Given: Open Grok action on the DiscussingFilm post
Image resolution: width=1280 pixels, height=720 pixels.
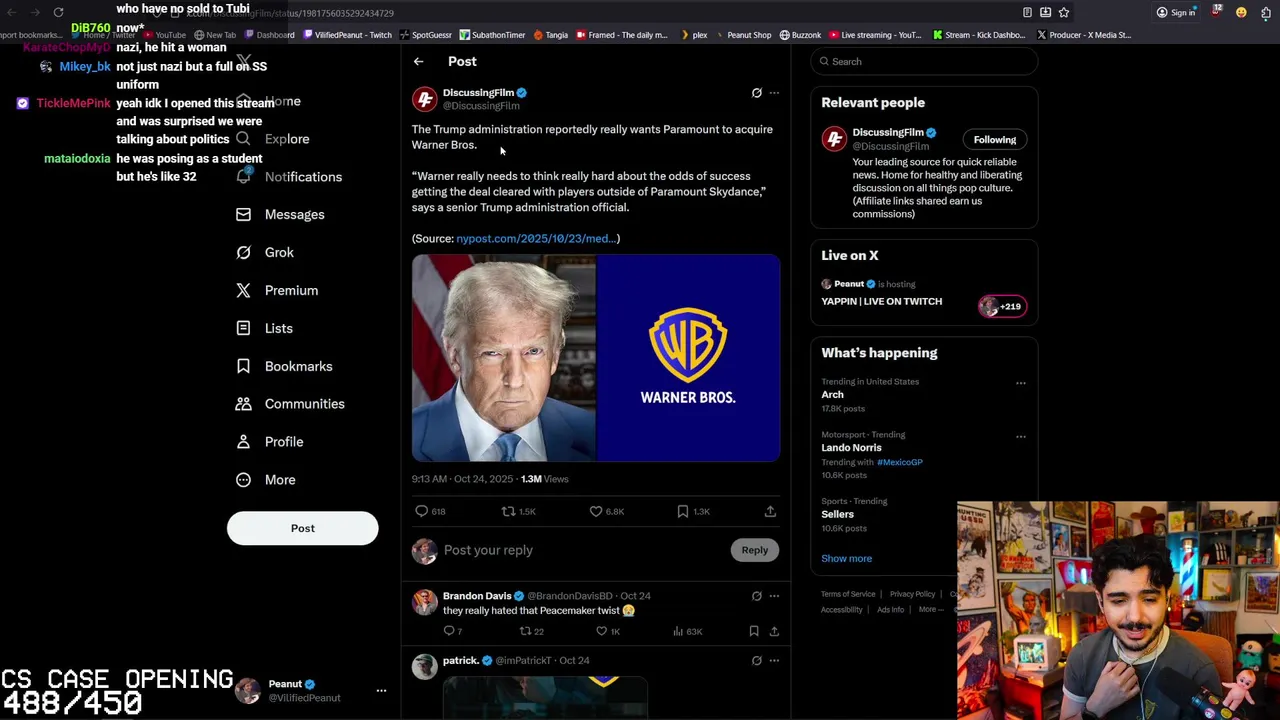Looking at the screenshot, I should [757, 93].
